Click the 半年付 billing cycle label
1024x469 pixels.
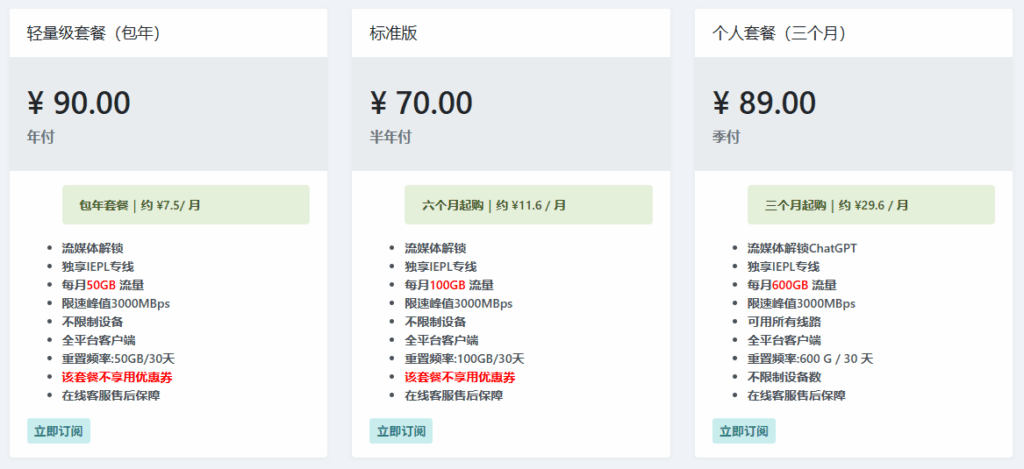click(391, 137)
